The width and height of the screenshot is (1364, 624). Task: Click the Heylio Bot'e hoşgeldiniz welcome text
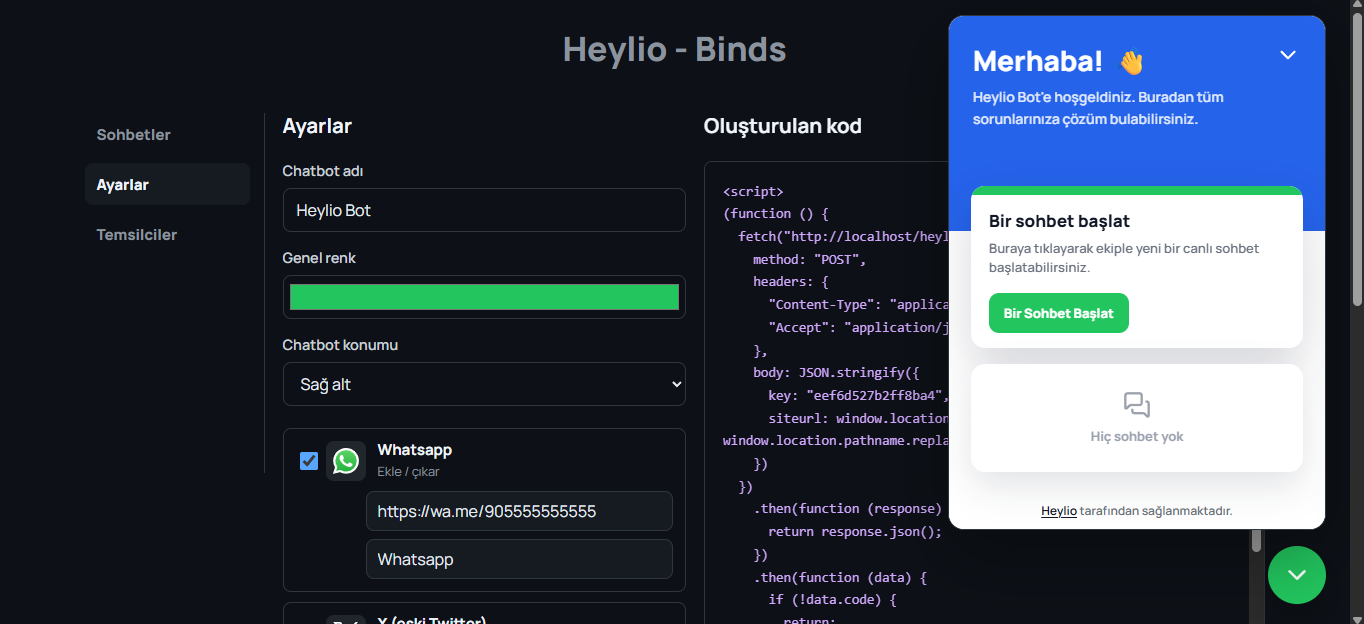[x=1098, y=108]
